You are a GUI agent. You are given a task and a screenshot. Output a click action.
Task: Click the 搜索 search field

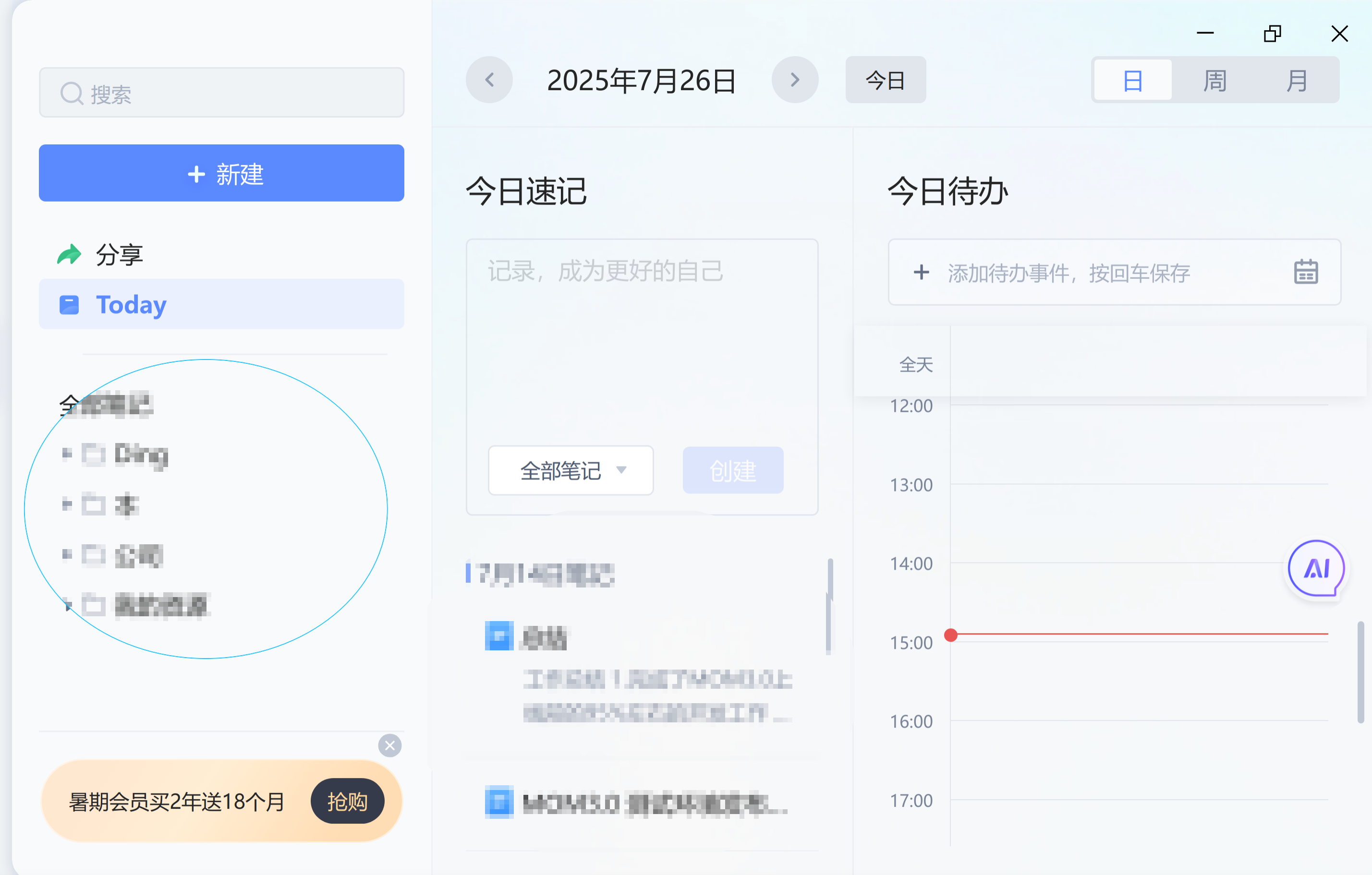point(222,93)
